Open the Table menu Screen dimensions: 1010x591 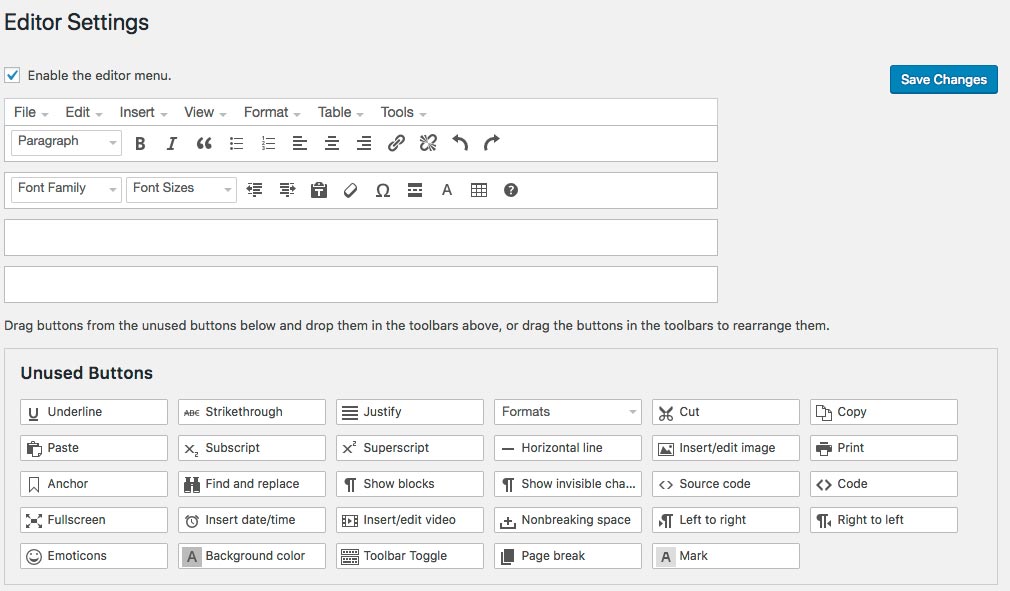coord(340,112)
